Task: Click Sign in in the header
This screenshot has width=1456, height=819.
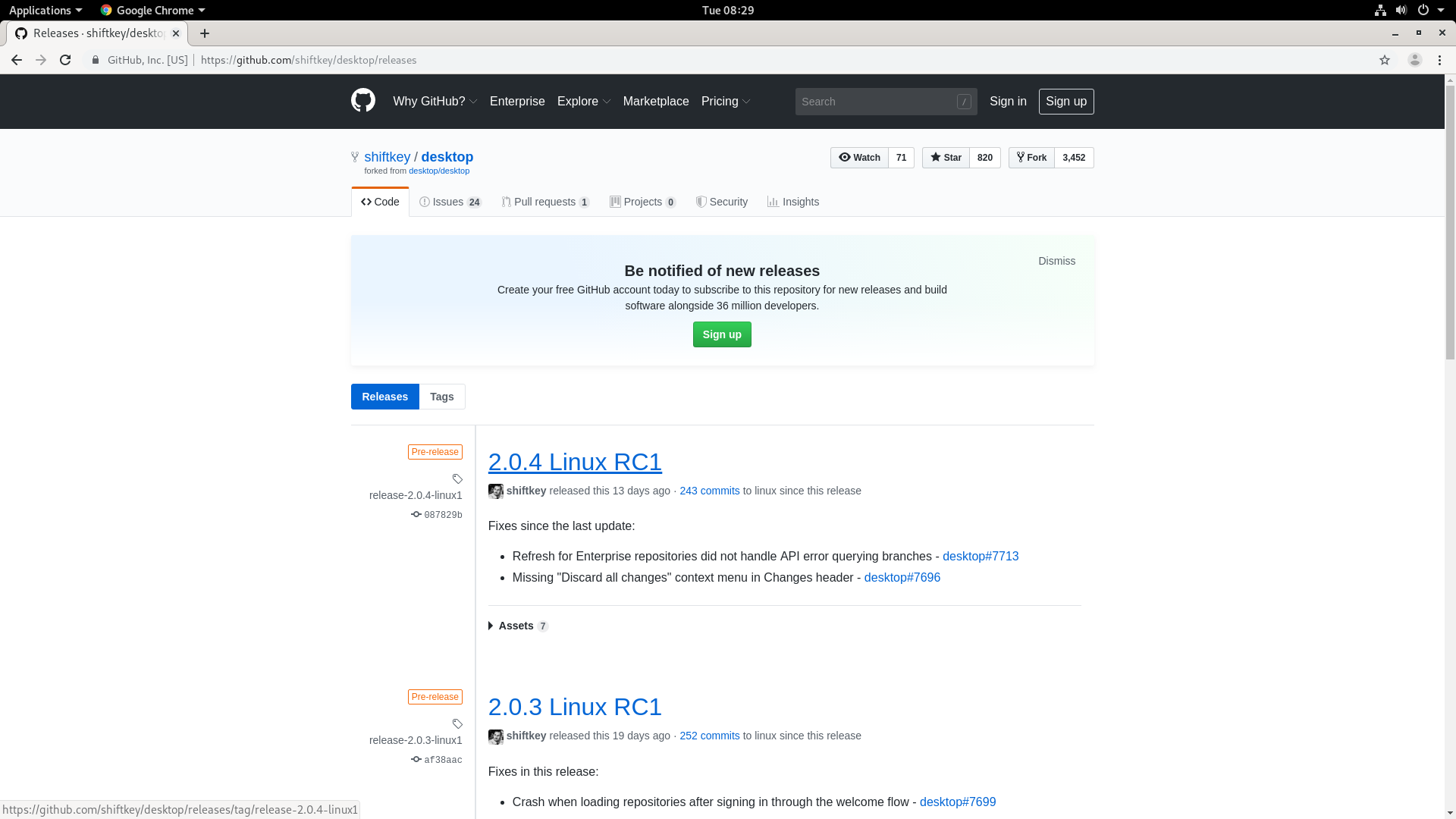Action: (x=1008, y=102)
